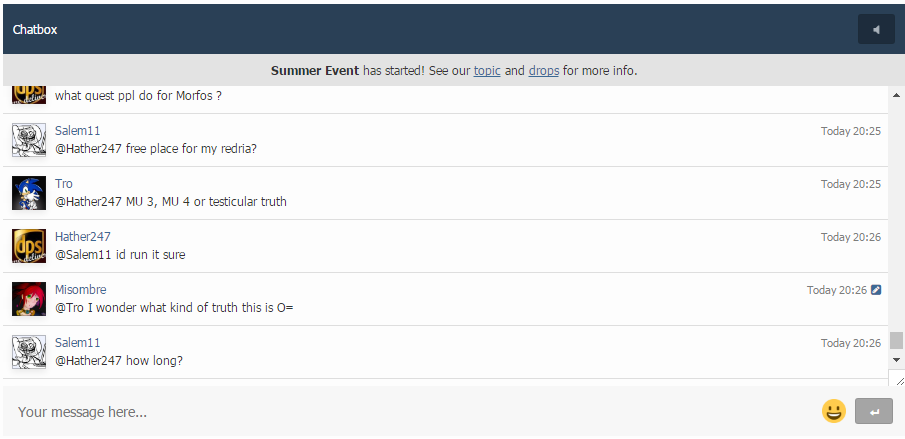Viewport: 905px width, 439px height.
Task: Click the Chatbox title header
Action: pyautogui.click(x=35, y=30)
